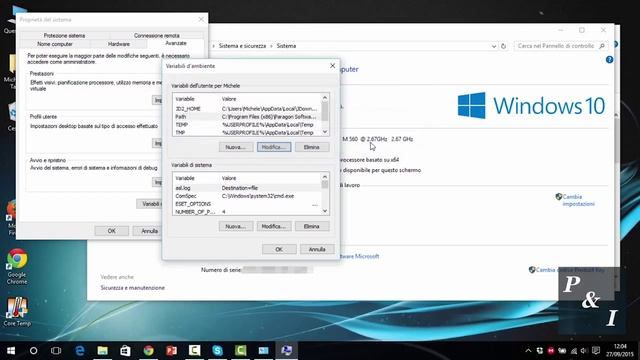Screen dimensions: 640x360
Task: Switch to the 'Connessione remota' tab
Action: pyautogui.click(x=157, y=36)
